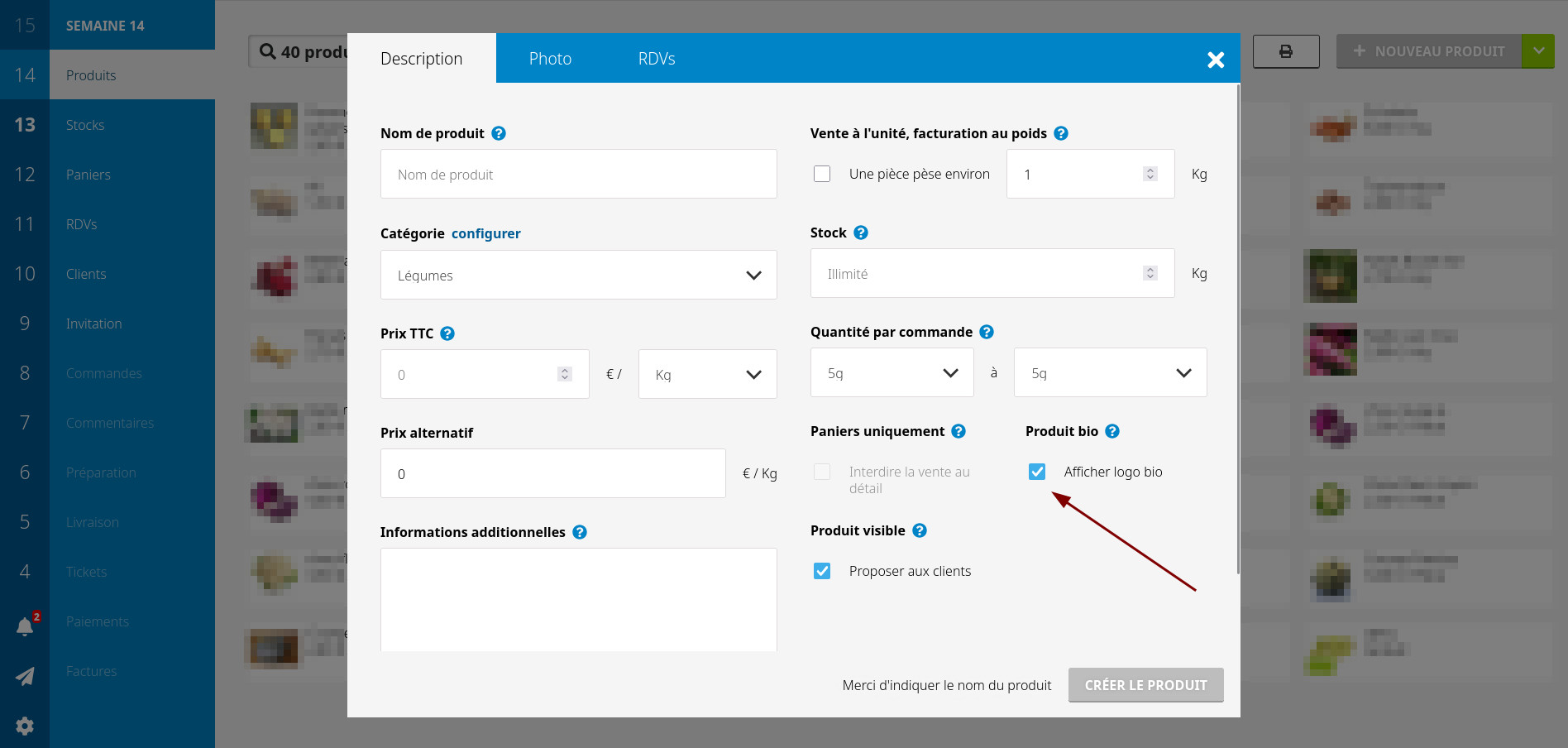Click the notifications bell icon
Screen dimensions: 1568x748
point(25,626)
